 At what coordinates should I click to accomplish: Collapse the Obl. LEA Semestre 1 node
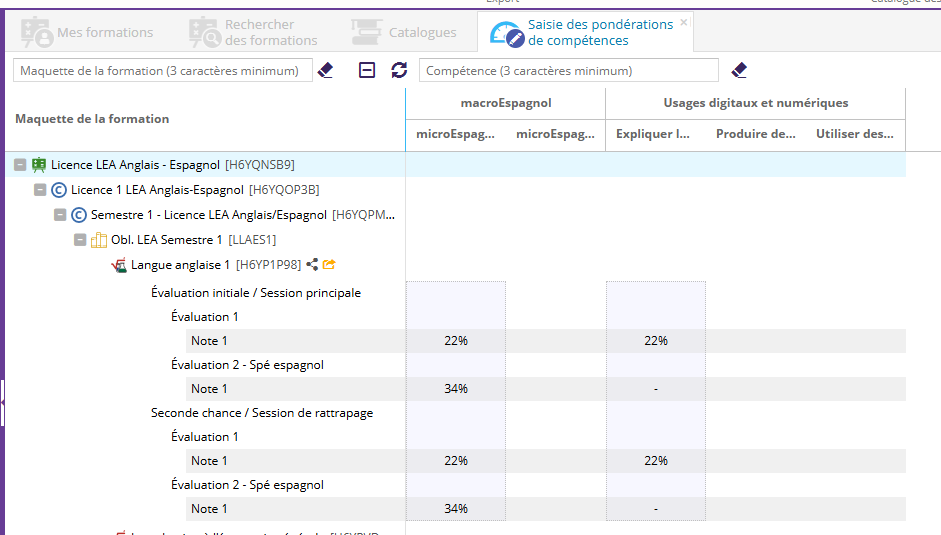(80, 240)
